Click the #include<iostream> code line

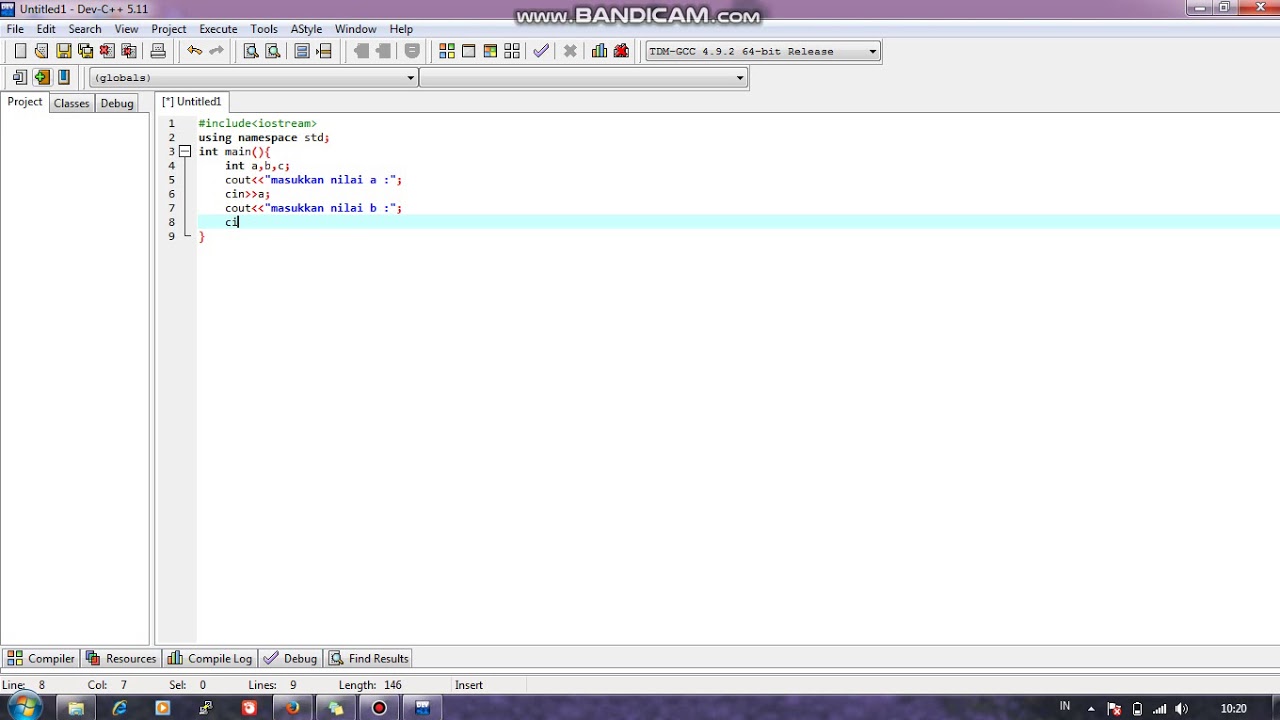coord(257,123)
